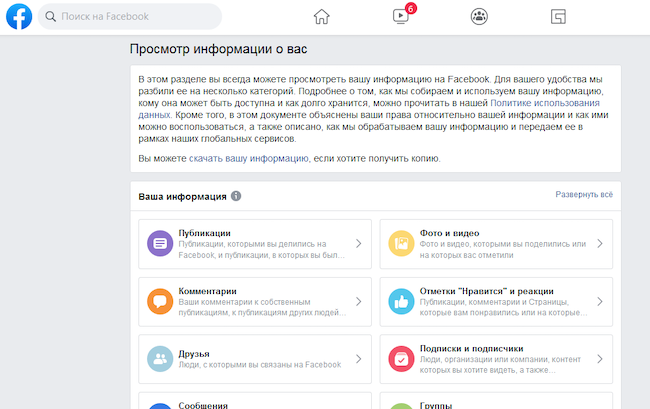Viewport: 650px width, 409px height.
Task: Click the Facebook logo
Action: coord(19,17)
